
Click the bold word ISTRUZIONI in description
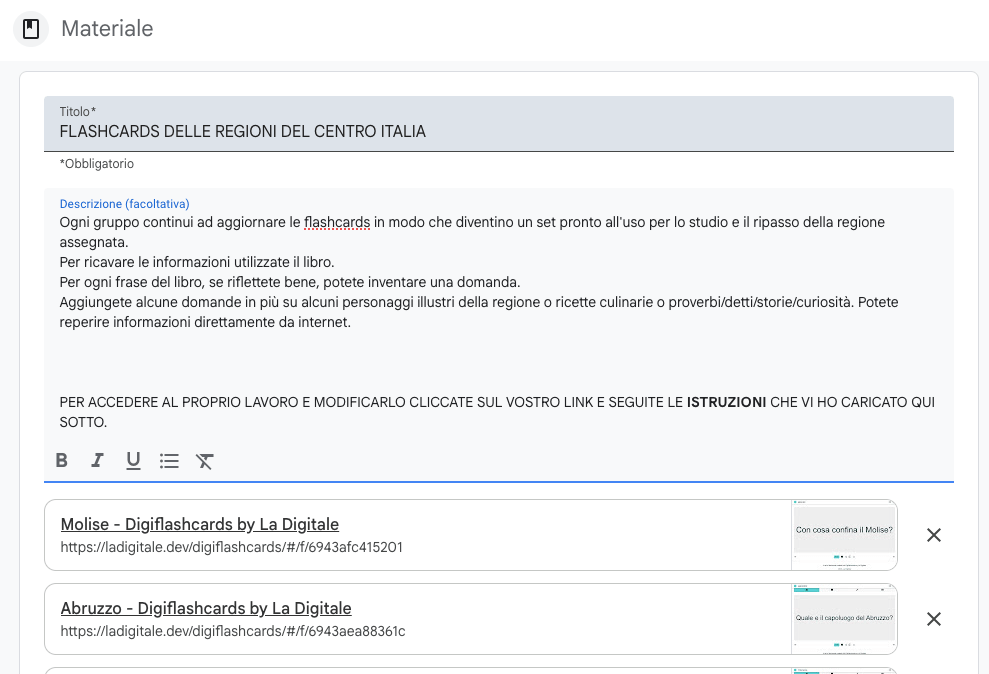pos(726,403)
